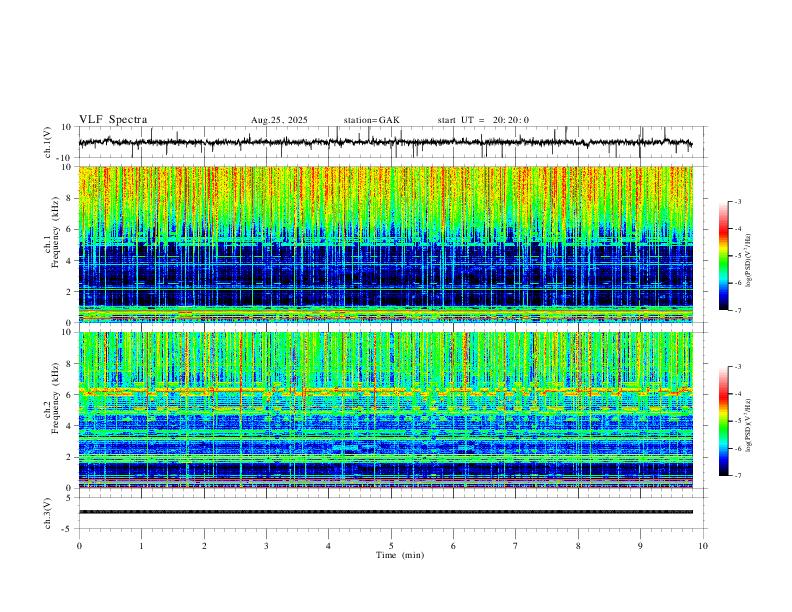This screenshot has height=612, width=792.
Task: Click the "ch.1(V)" axis label
Action: click(48, 142)
